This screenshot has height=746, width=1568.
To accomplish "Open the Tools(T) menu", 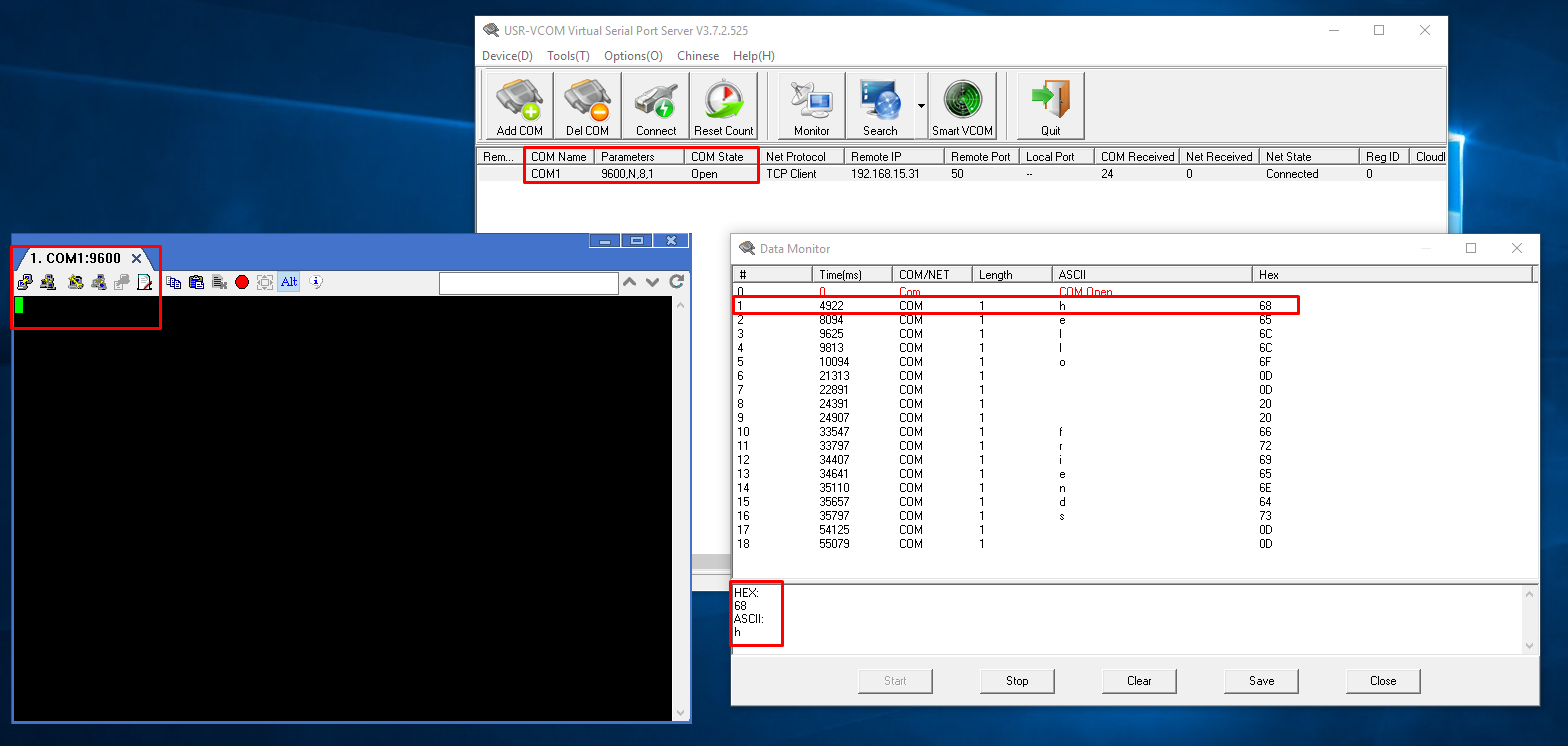I will 568,56.
